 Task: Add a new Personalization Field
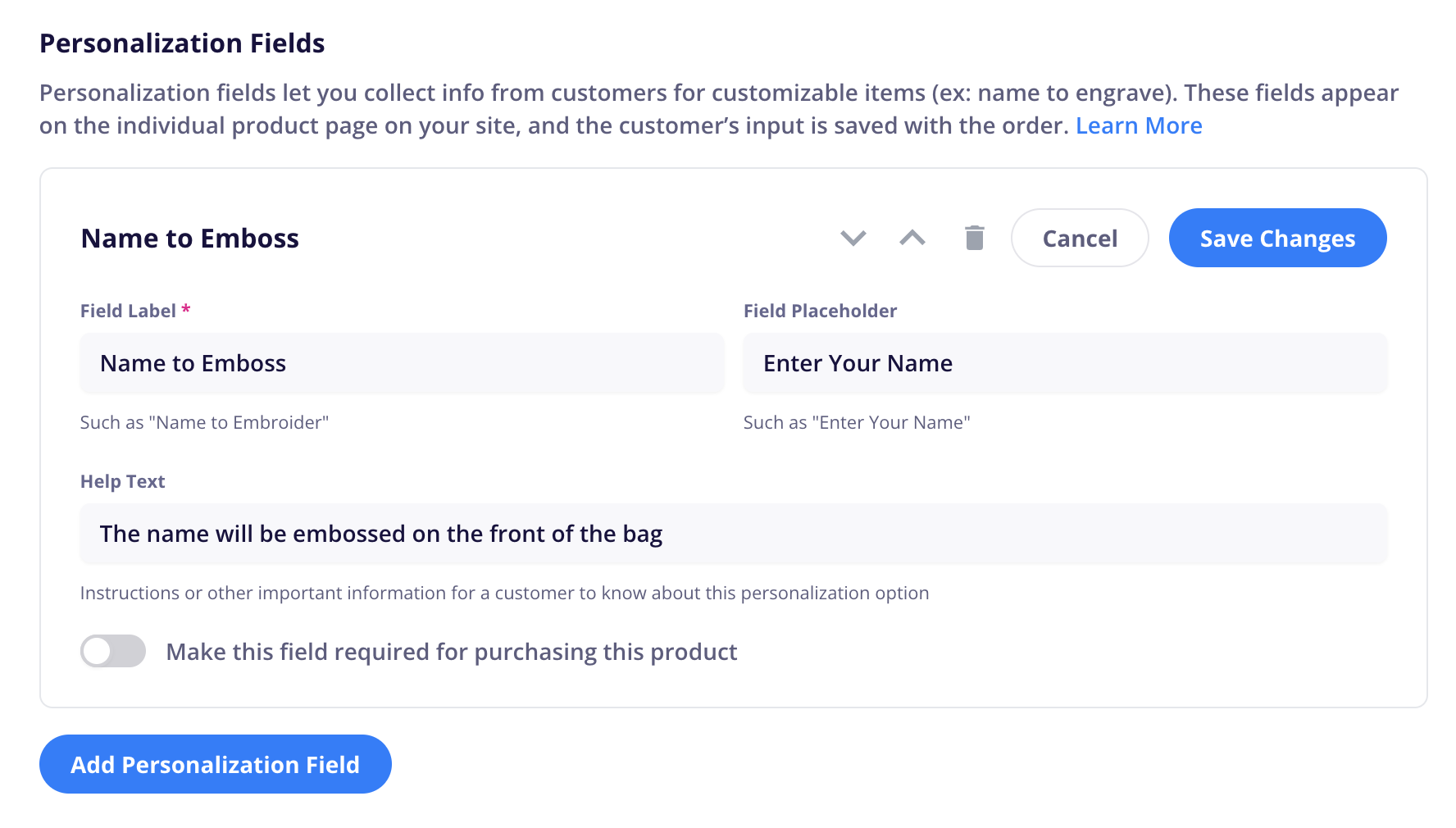click(216, 764)
